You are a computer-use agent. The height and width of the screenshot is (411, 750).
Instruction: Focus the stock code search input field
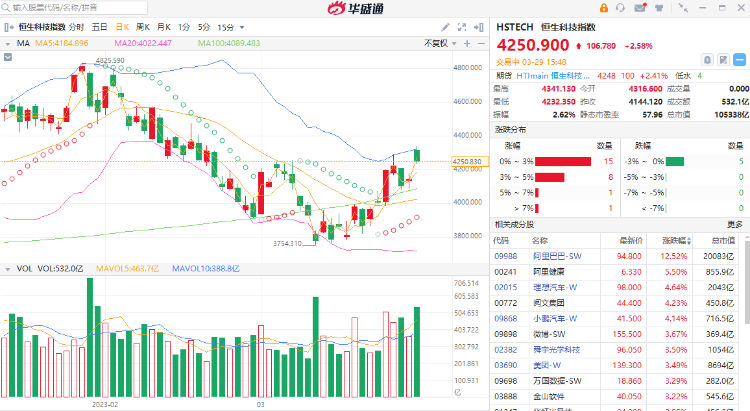pyautogui.click(x=74, y=8)
